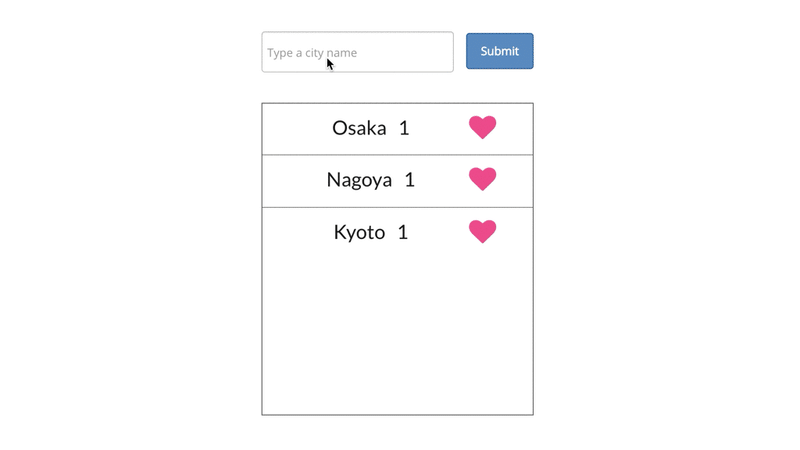Click divider line between Osaka and Nagoya

click(397, 155)
